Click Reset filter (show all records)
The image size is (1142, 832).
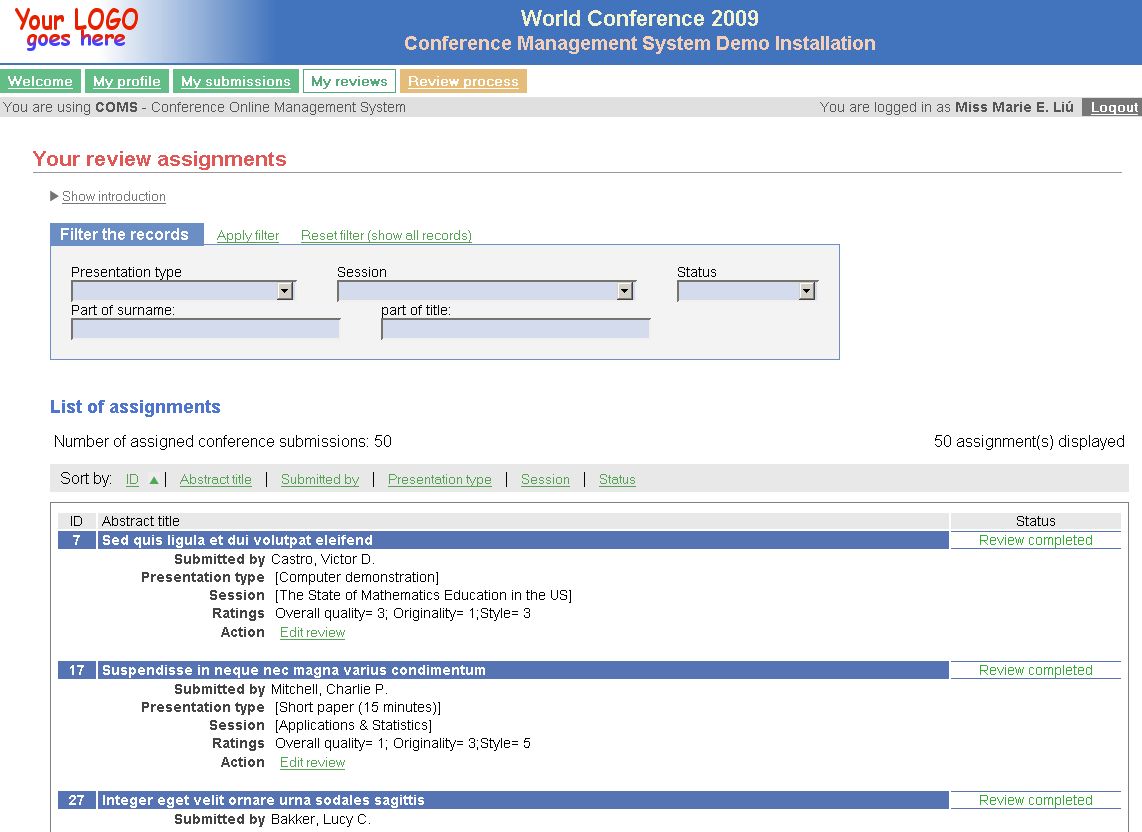click(x=386, y=235)
